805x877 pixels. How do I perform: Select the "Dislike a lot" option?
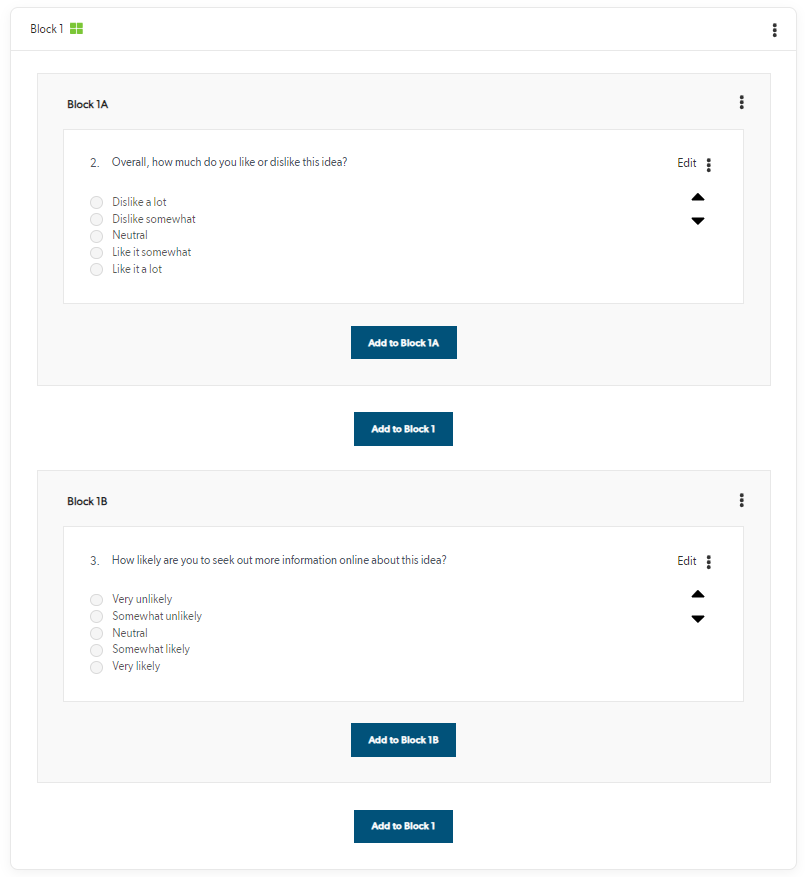97,202
